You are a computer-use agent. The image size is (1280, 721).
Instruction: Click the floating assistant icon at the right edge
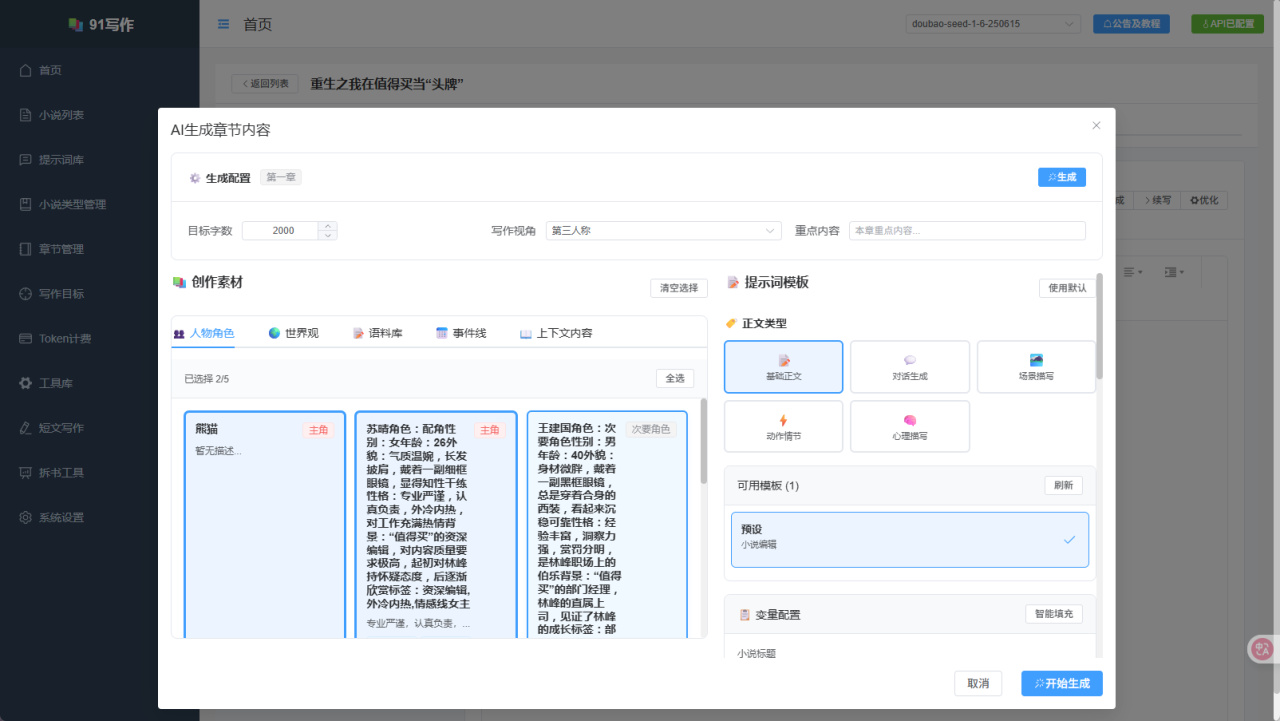[1263, 649]
